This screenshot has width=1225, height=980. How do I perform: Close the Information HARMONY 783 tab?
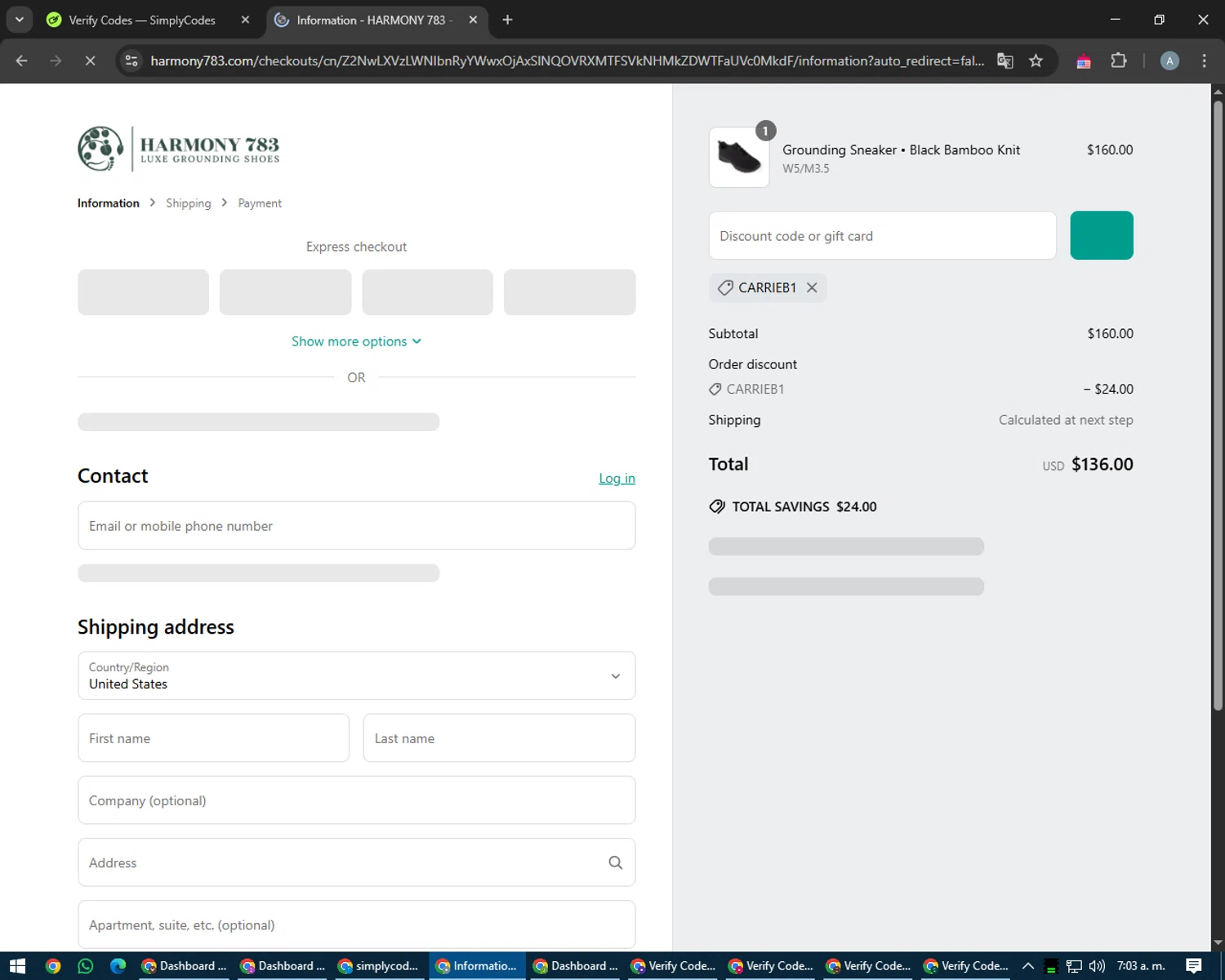473,20
